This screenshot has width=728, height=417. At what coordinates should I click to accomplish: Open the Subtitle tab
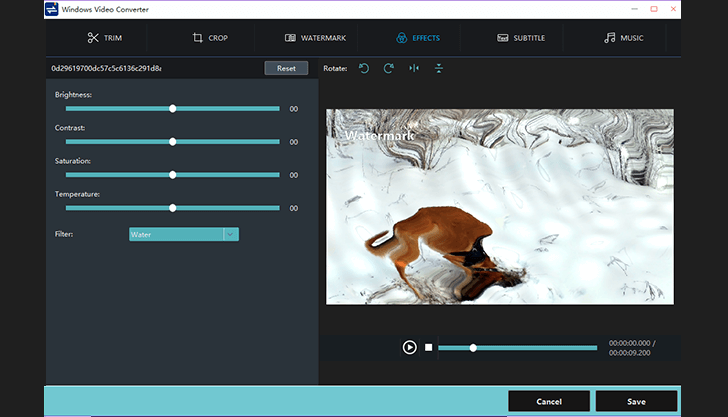tap(522, 38)
